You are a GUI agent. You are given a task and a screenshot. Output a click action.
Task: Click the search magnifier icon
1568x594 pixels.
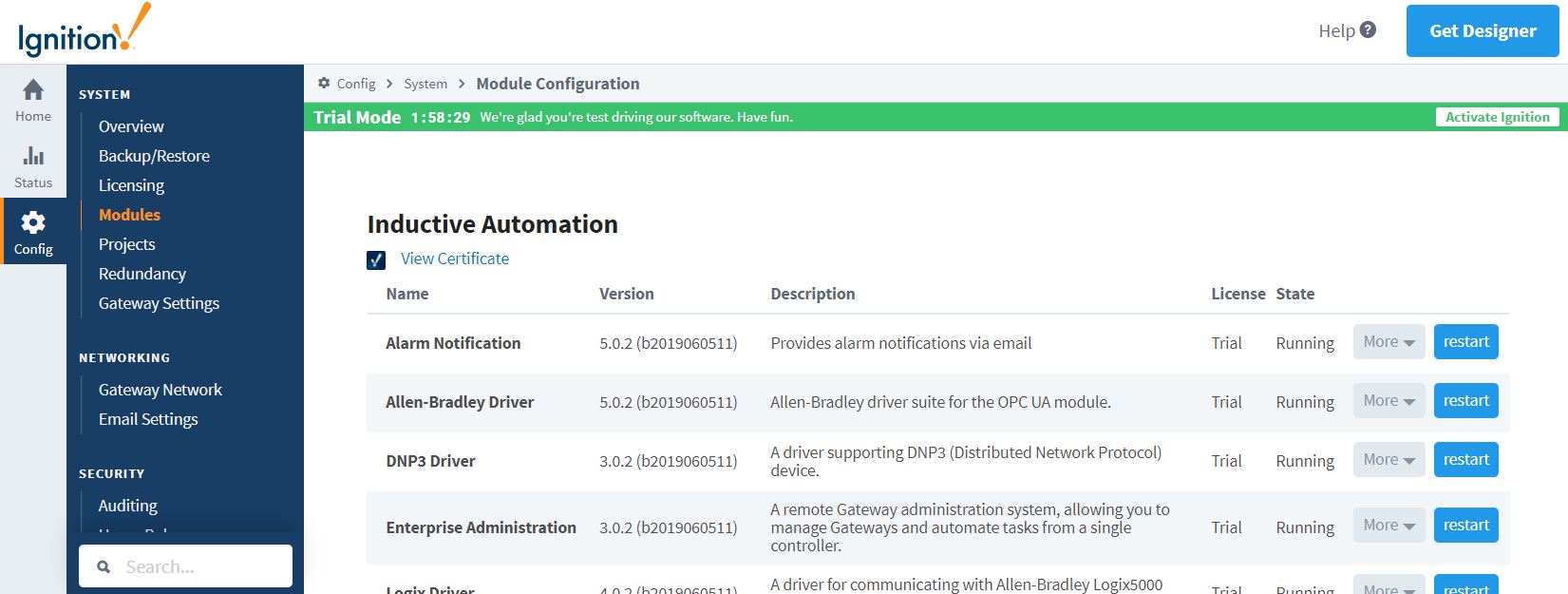point(104,567)
